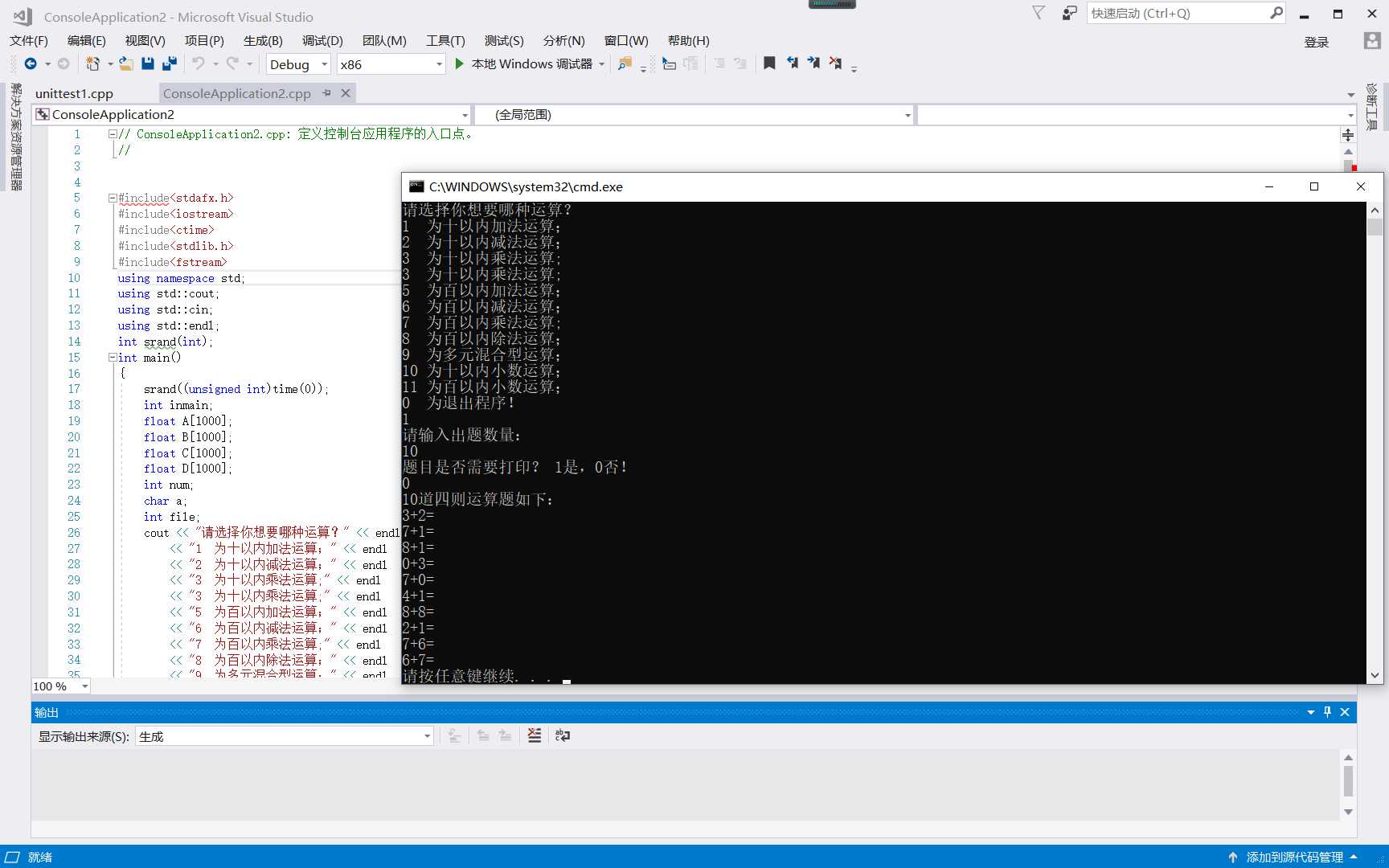Click 添加到源代码管理 in the status bar
The width and height of the screenshot is (1389, 868).
pos(1294,857)
